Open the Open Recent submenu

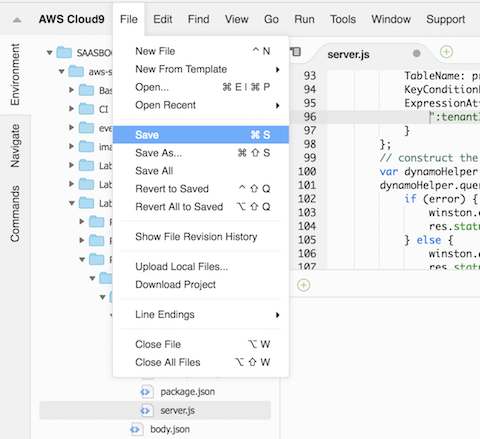tap(201, 105)
